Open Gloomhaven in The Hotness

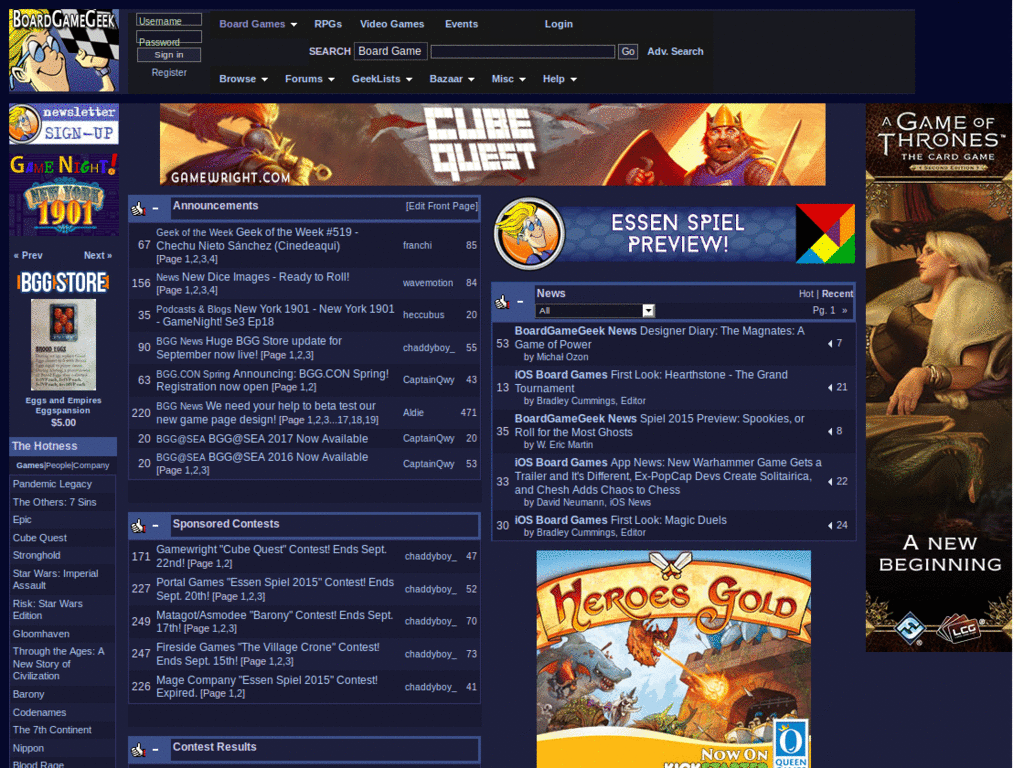pyautogui.click(x=41, y=634)
